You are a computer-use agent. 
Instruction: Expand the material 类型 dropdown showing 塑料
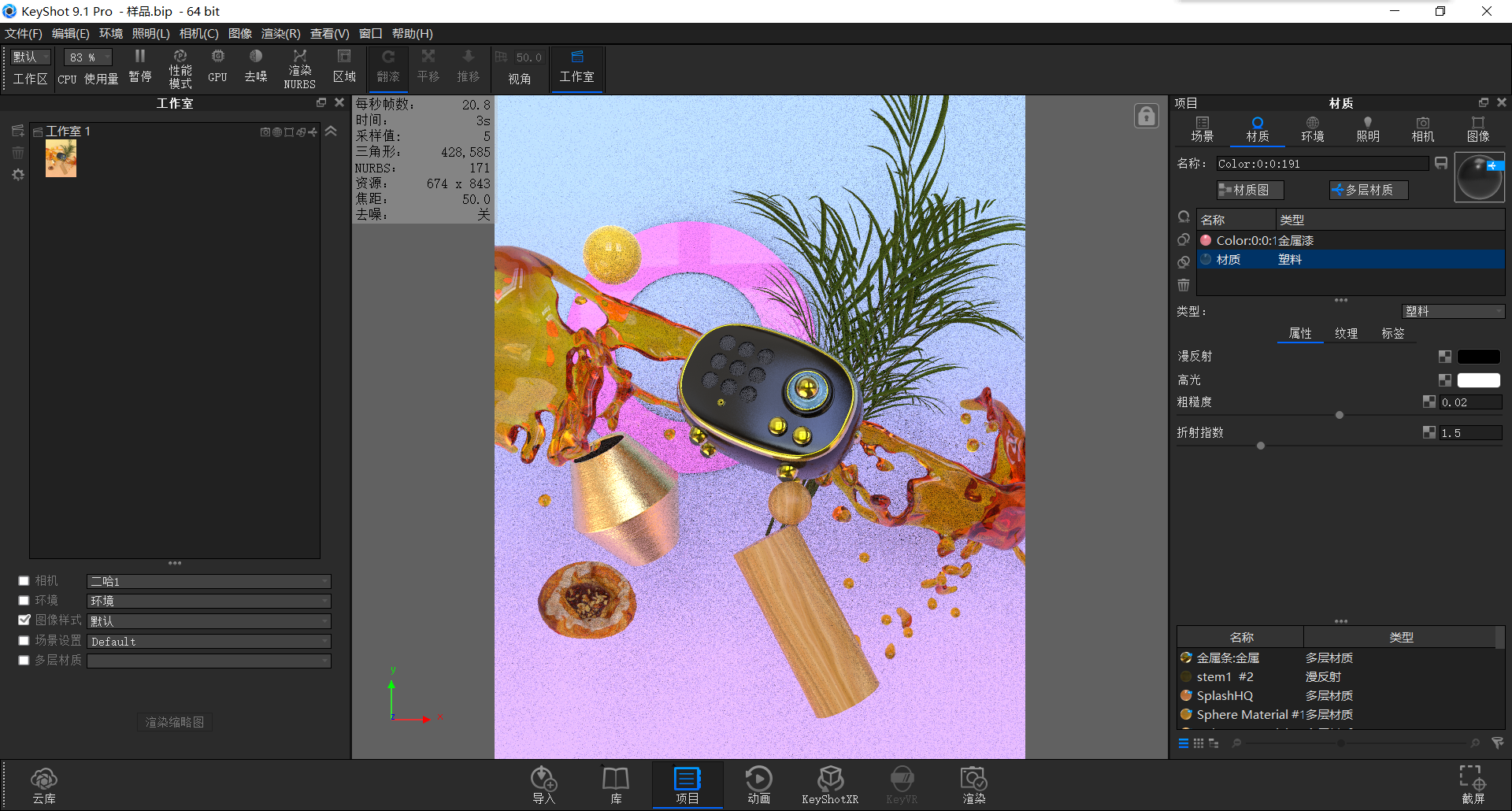point(1453,311)
